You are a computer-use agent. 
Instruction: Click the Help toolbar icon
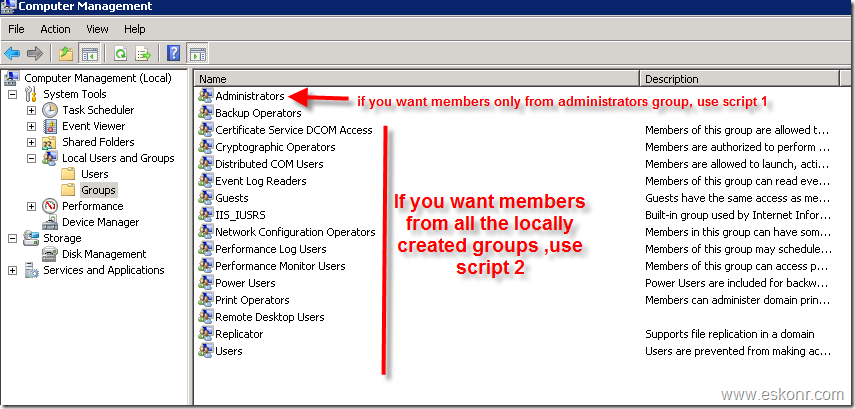coord(173,53)
